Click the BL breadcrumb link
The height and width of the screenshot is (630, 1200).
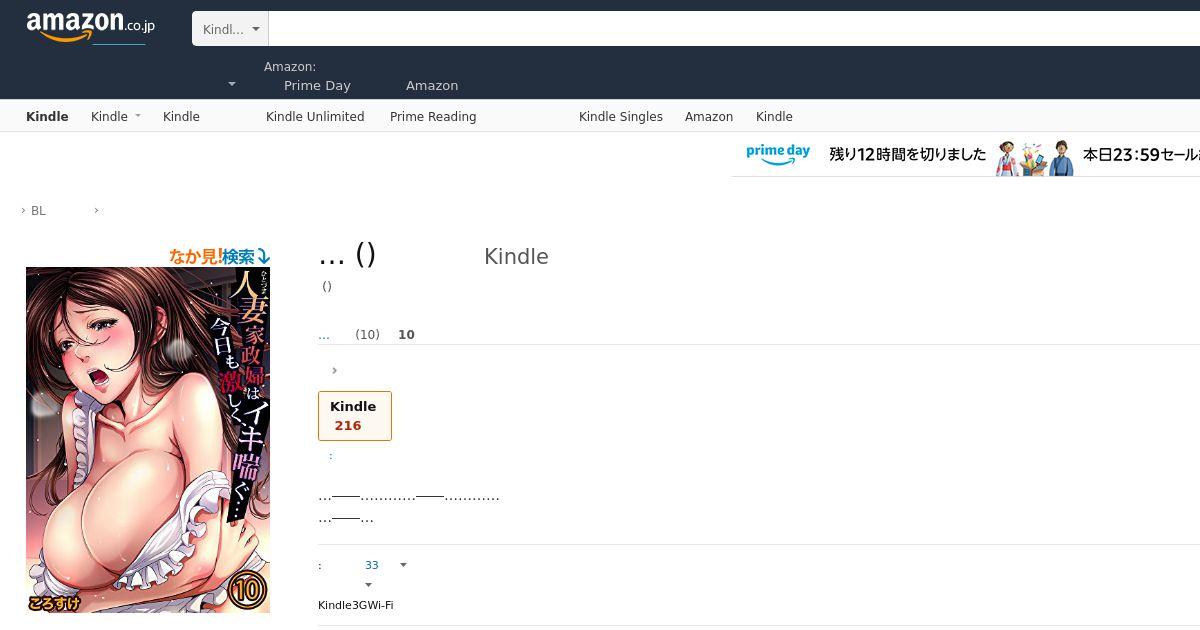[x=38, y=211]
